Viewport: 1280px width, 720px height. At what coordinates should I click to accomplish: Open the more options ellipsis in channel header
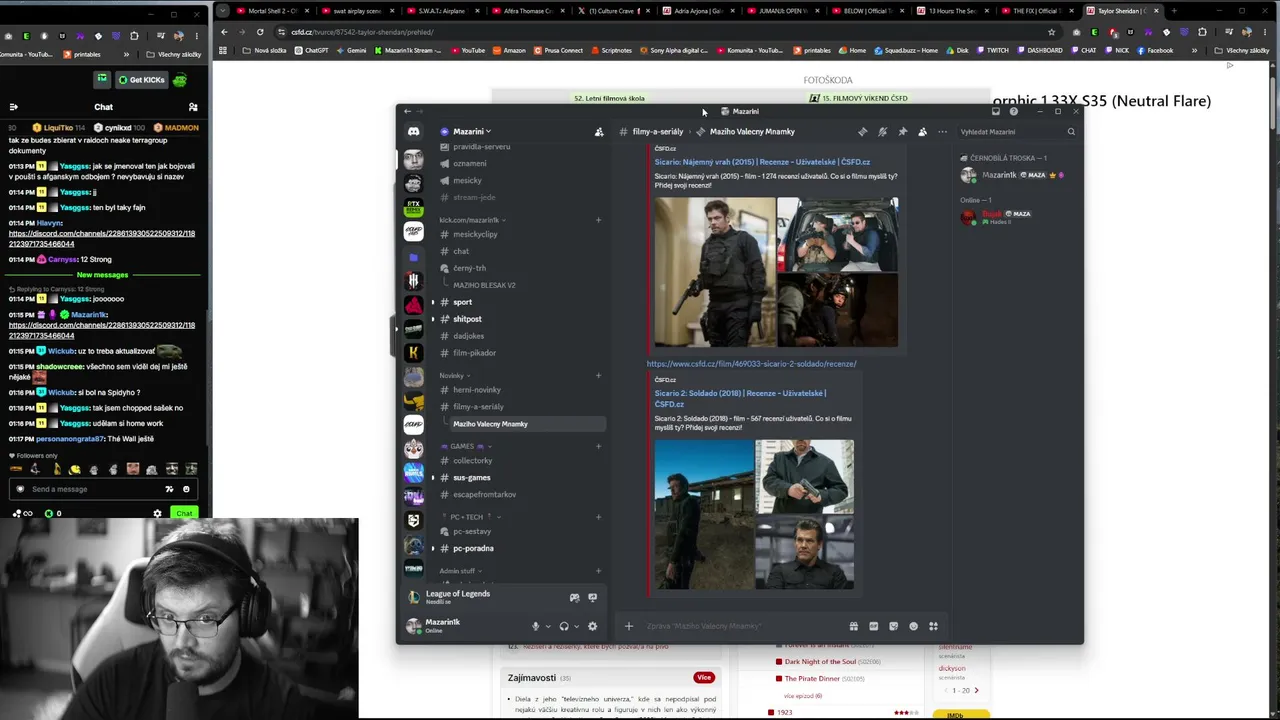pos(942,132)
